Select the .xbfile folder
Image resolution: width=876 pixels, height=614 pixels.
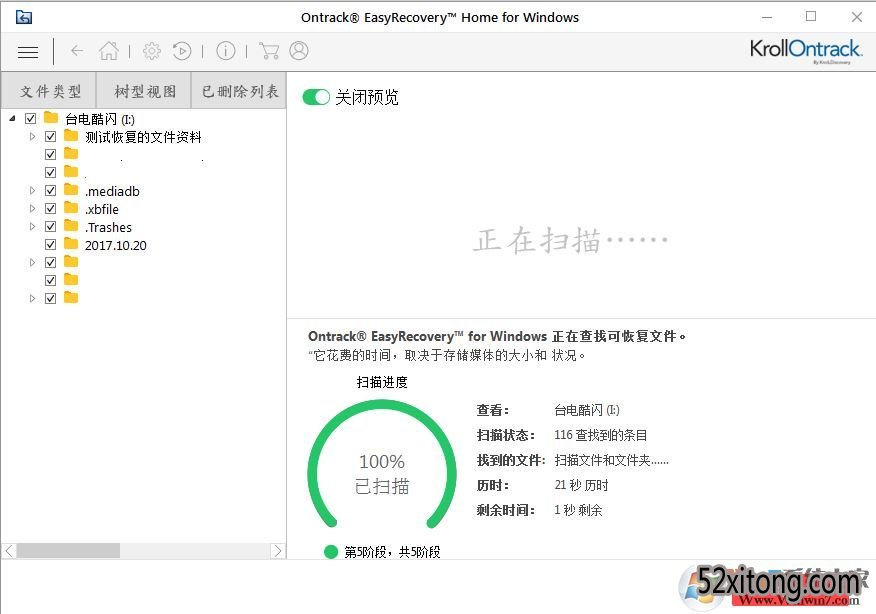101,209
